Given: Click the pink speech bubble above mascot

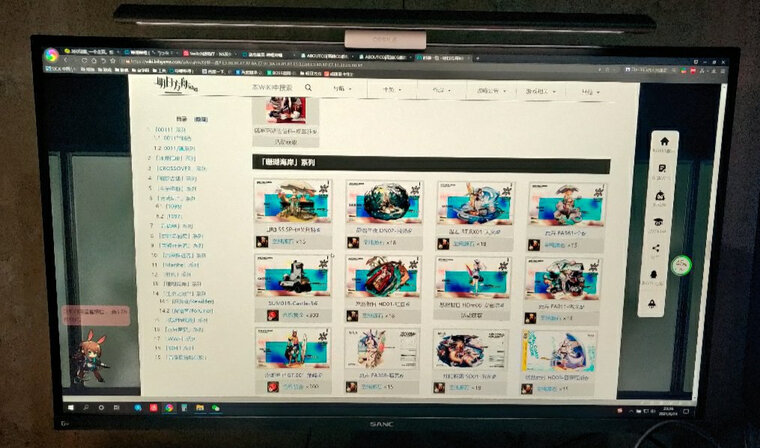Looking at the screenshot, I should click(x=96, y=315).
